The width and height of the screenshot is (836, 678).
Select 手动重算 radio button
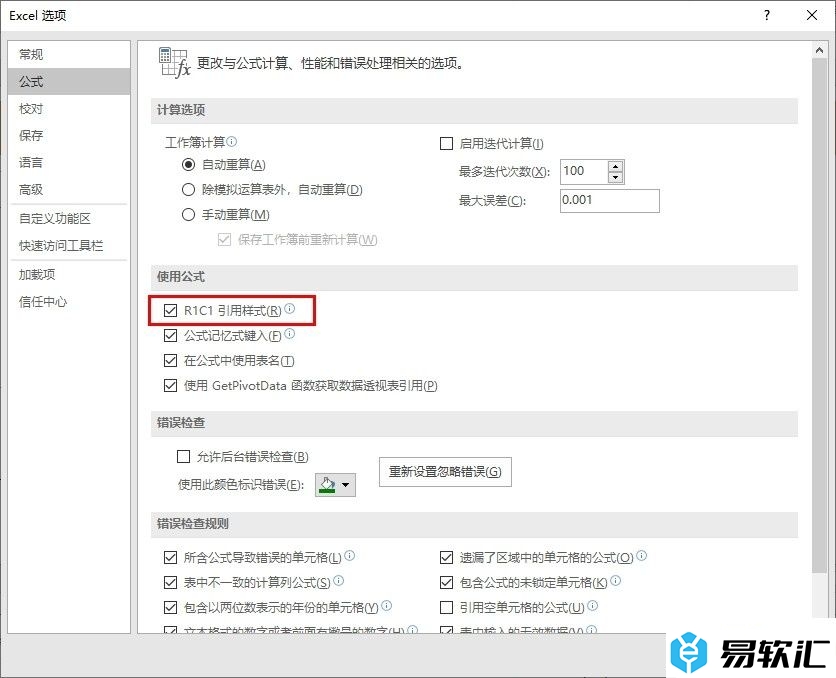click(188, 214)
